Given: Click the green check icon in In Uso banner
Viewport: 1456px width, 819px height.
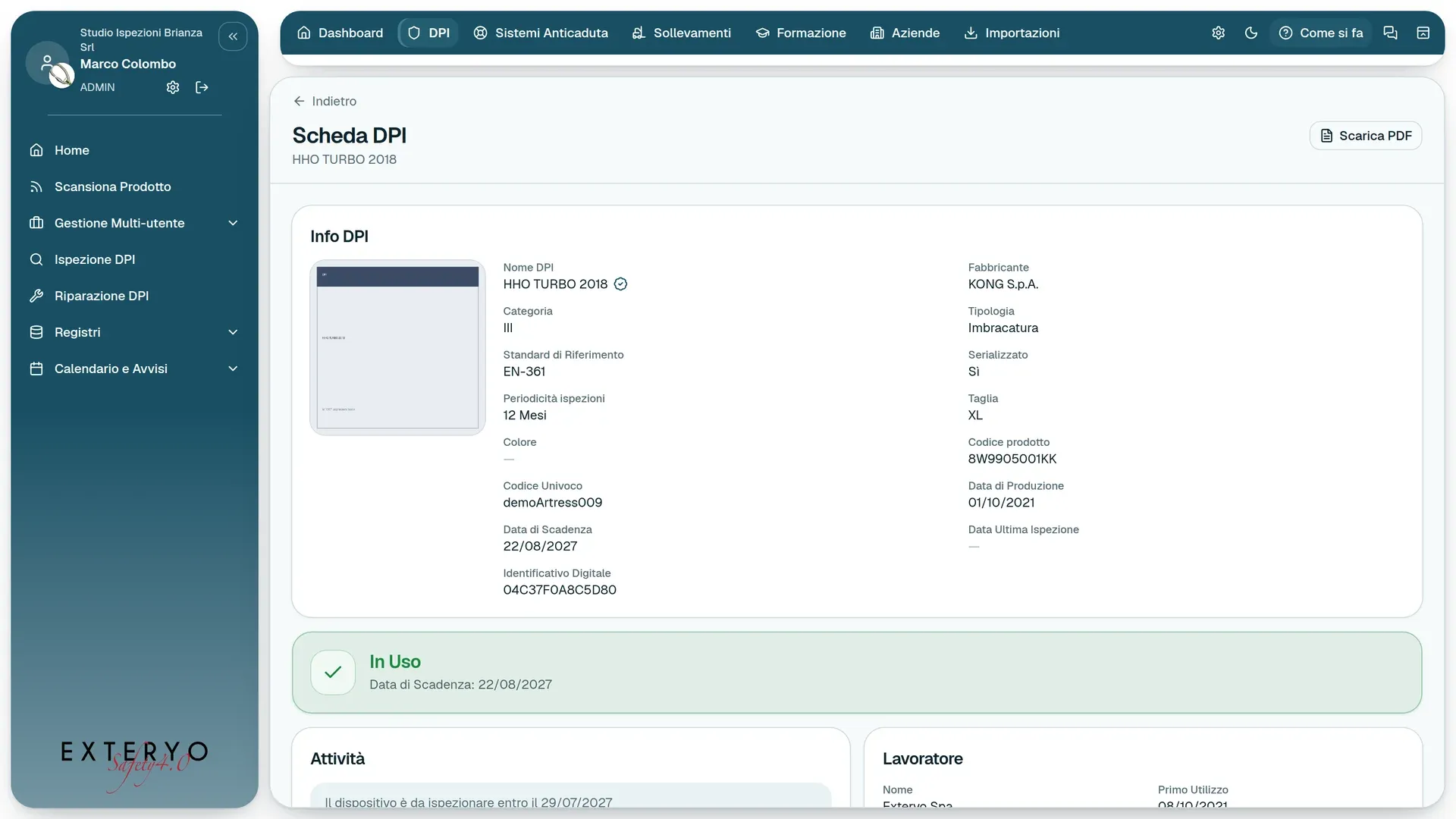Looking at the screenshot, I should point(333,673).
